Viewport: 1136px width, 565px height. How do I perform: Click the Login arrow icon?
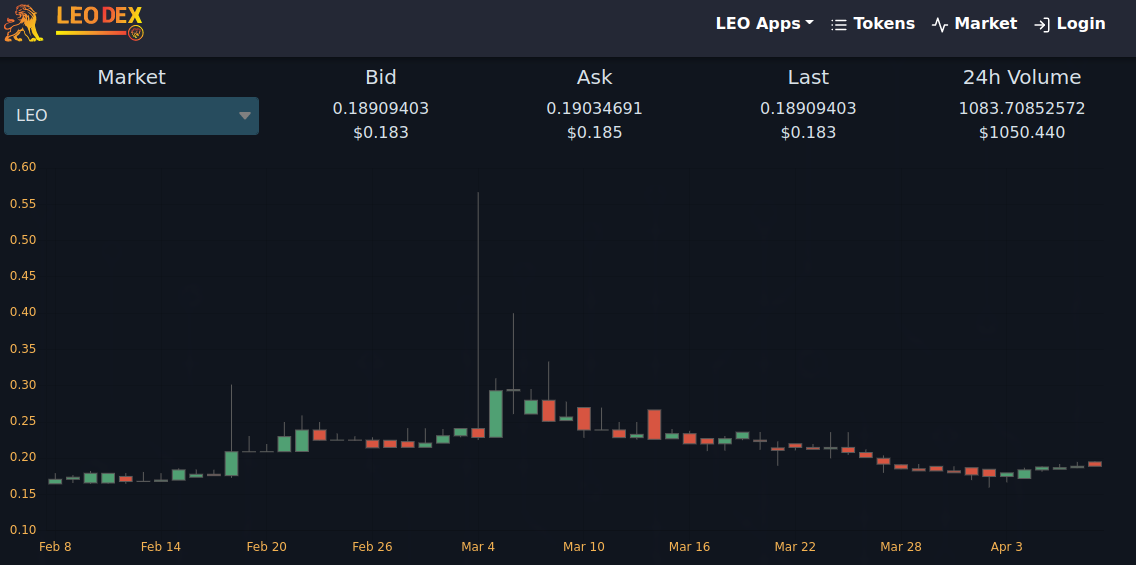click(1042, 25)
